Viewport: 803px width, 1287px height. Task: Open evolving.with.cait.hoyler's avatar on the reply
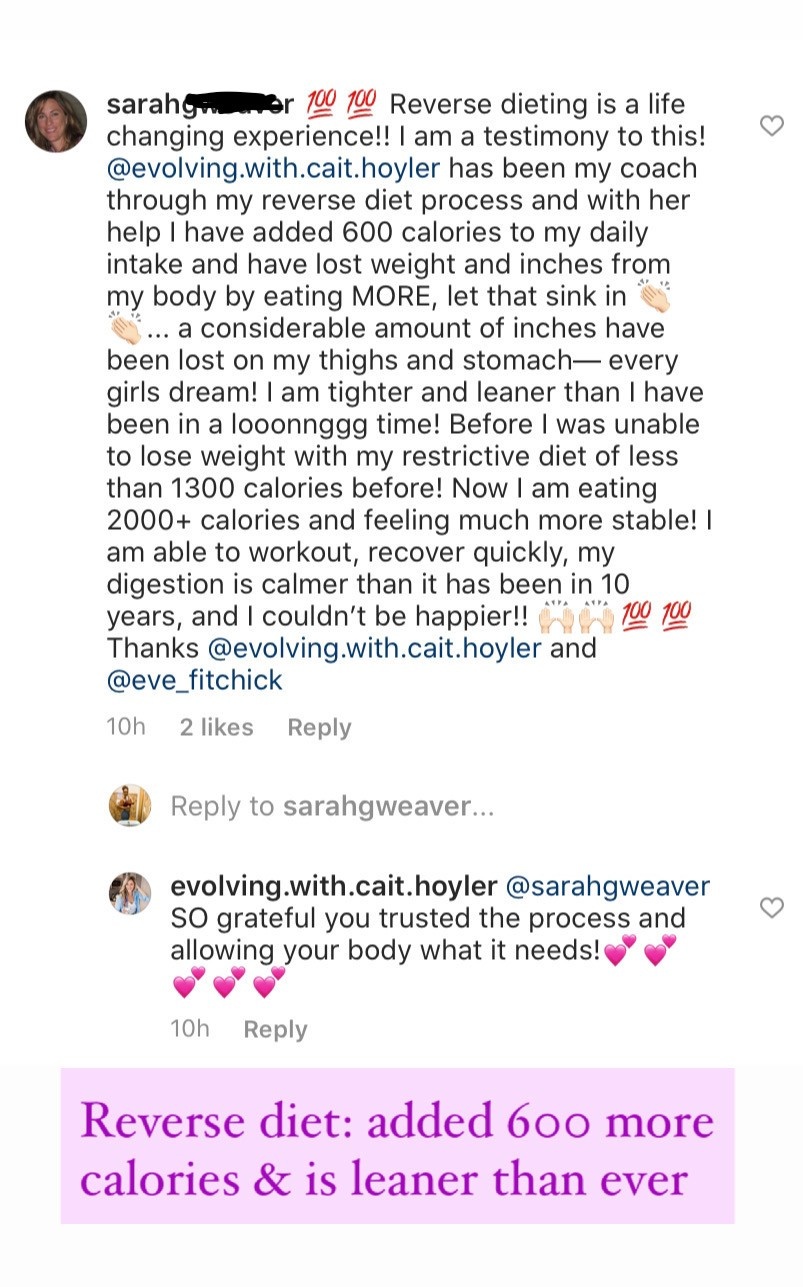130,893
